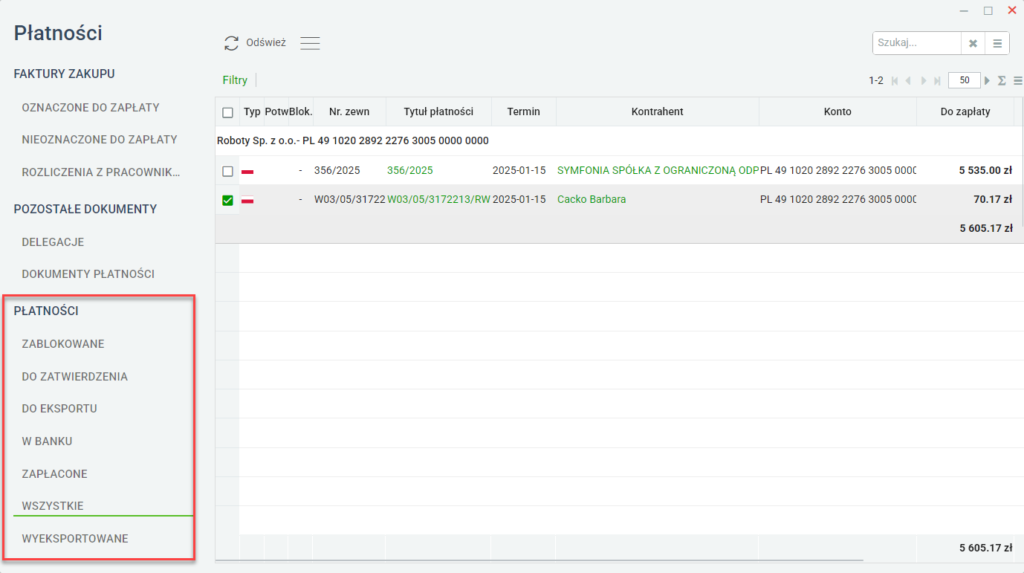Image resolution: width=1024 pixels, height=573 pixels.
Task: Sort by the Blok. column header
Action: [300, 112]
